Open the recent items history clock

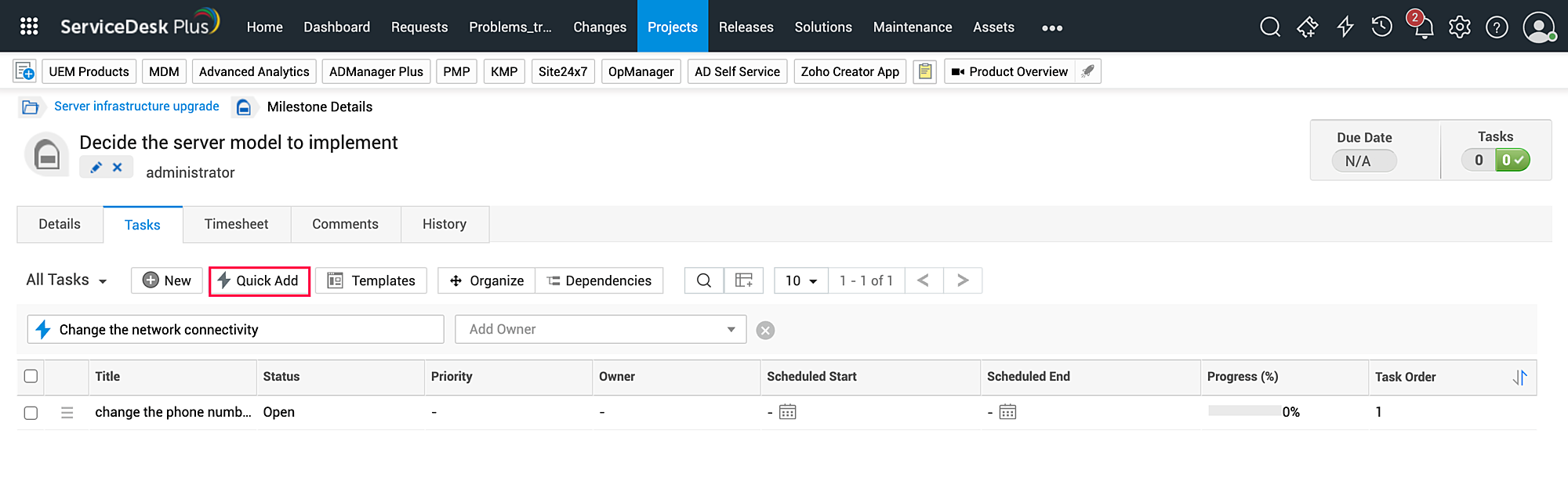tap(1381, 27)
